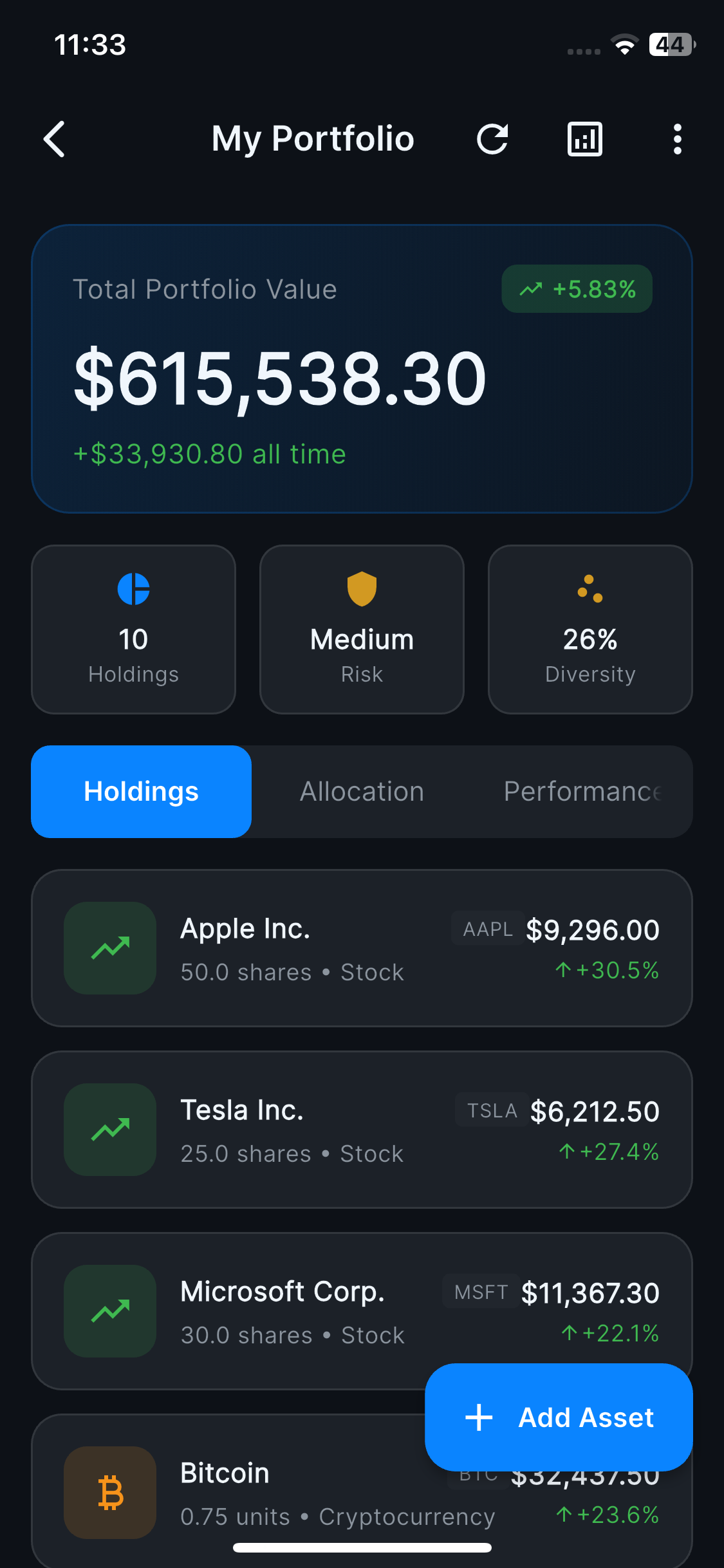
Task: Tap the back arrow icon
Action: click(54, 139)
